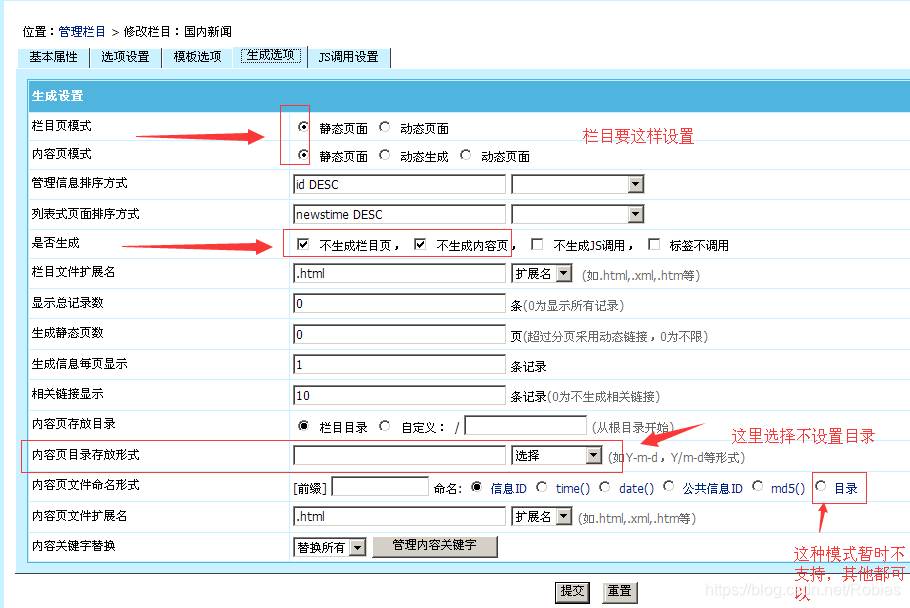
Task: Click the 管理内容关键字 button
Action: click(435, 546)
